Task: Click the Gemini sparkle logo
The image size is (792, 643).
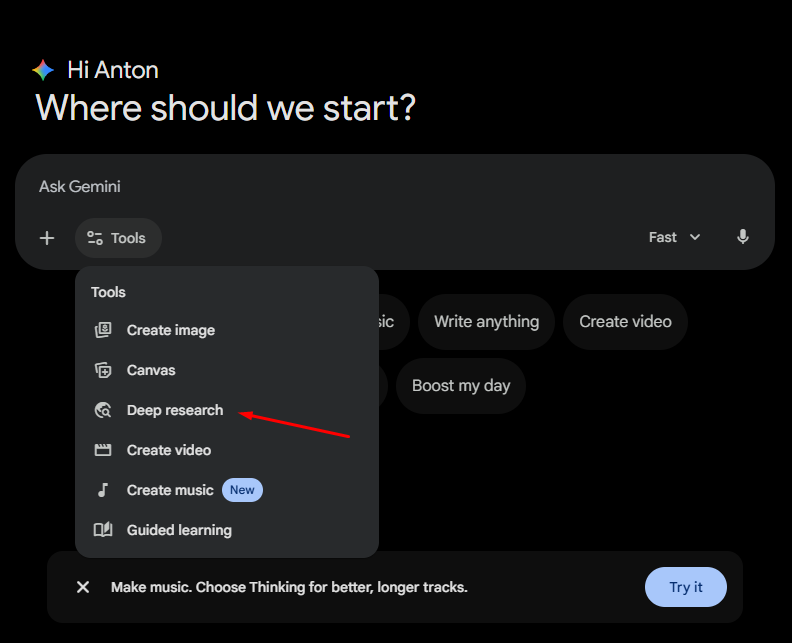Action: point(43,70)
